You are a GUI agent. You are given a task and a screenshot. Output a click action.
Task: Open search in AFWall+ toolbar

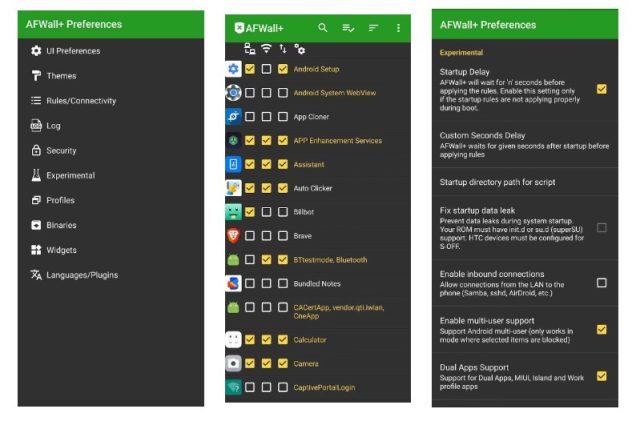click(x=322, y=28)
